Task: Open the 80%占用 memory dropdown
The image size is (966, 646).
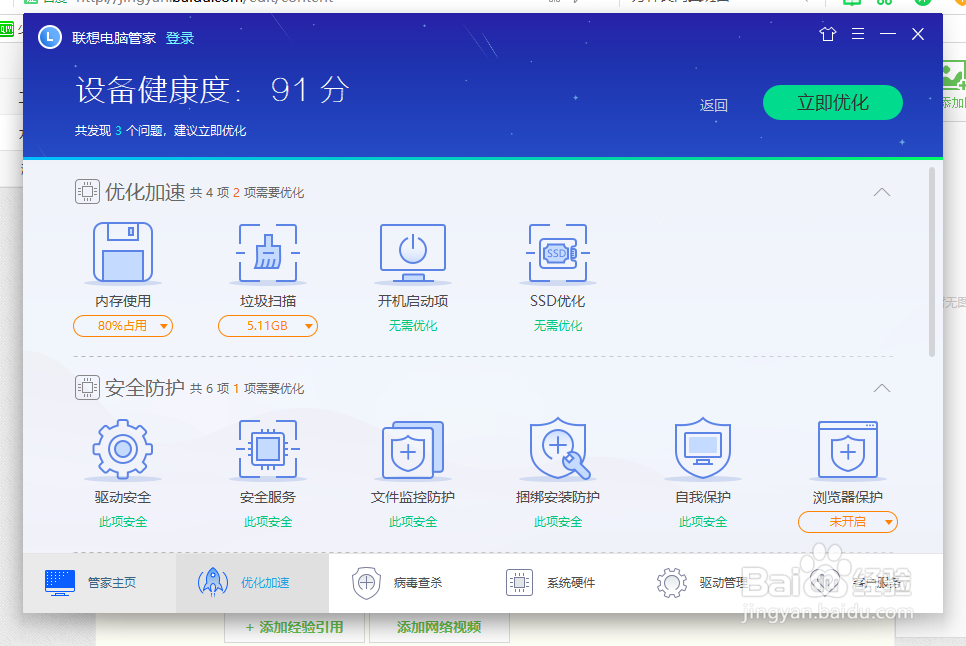Action: 123,326
